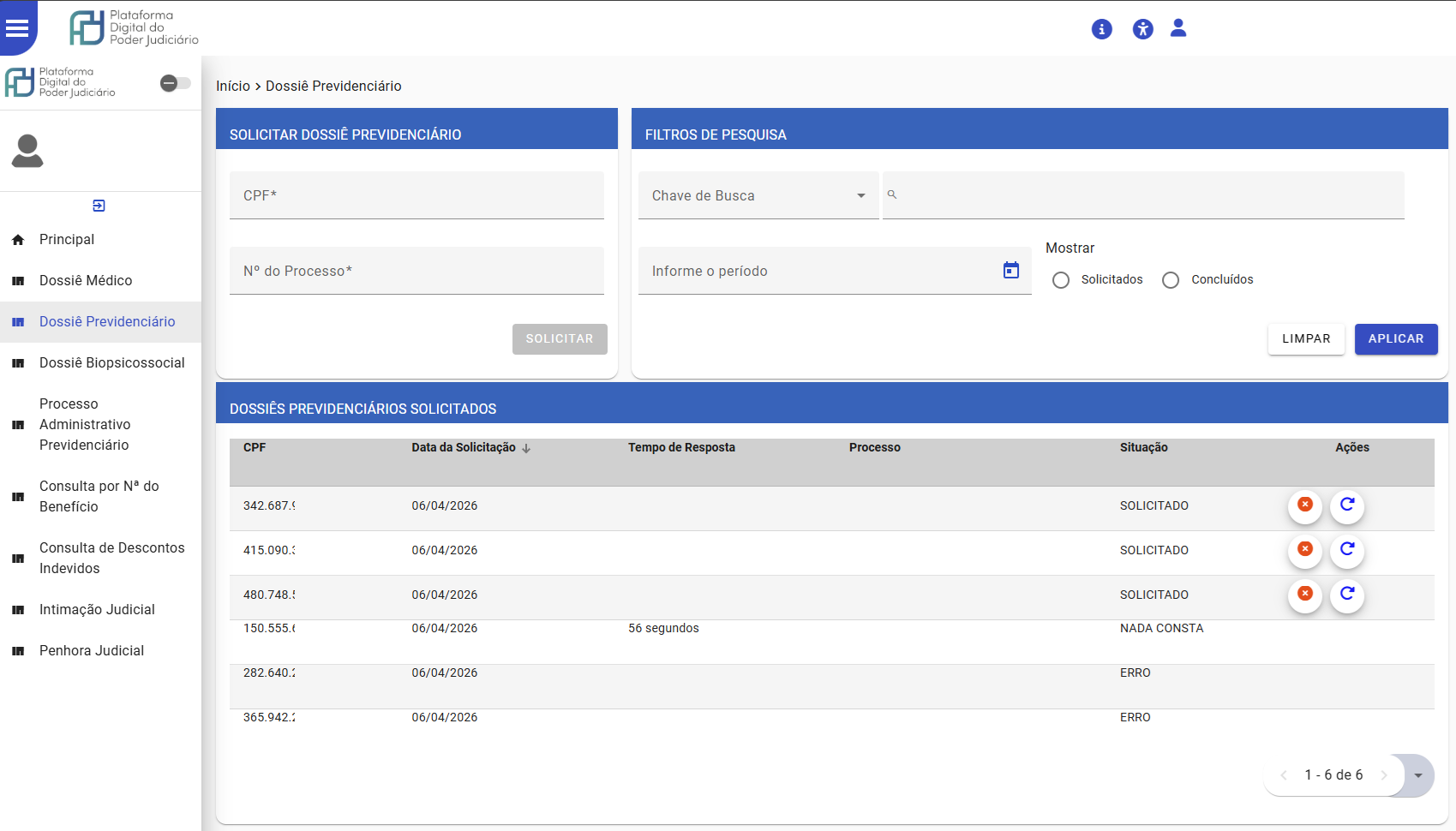Open Processo Administrativo Previdenciário

(x=100, y=425)
